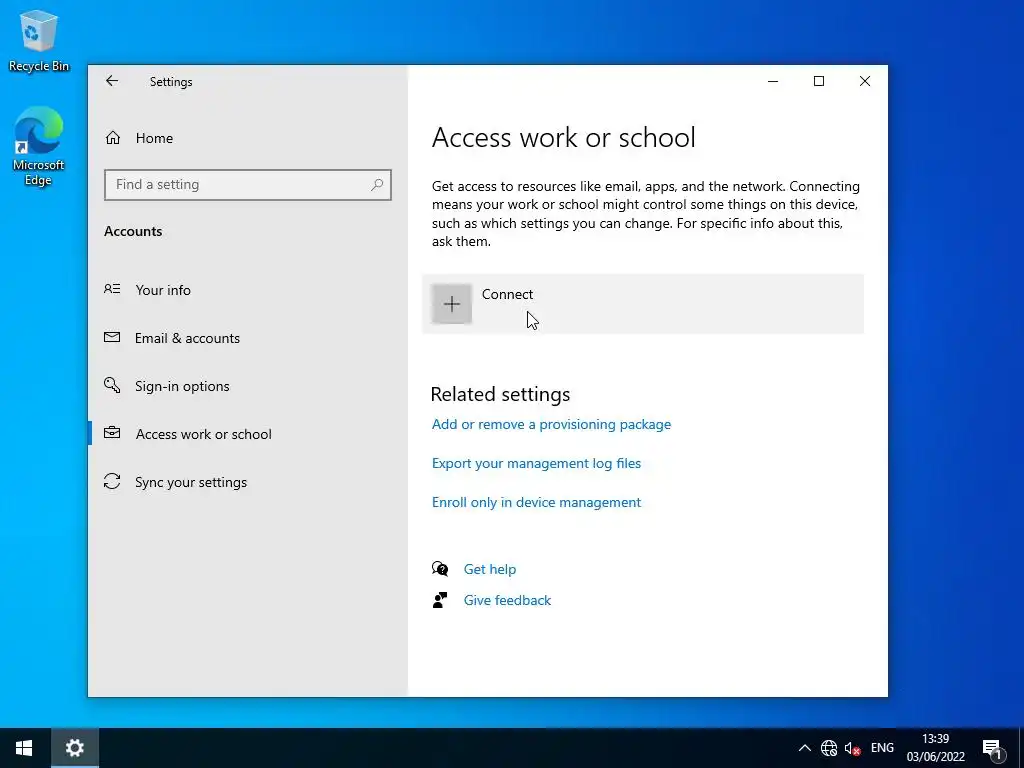Image resolution: width=1024 pixels, height=768 pixels.
Task: Open Enroll only in device management
Action: coord(536,502)
